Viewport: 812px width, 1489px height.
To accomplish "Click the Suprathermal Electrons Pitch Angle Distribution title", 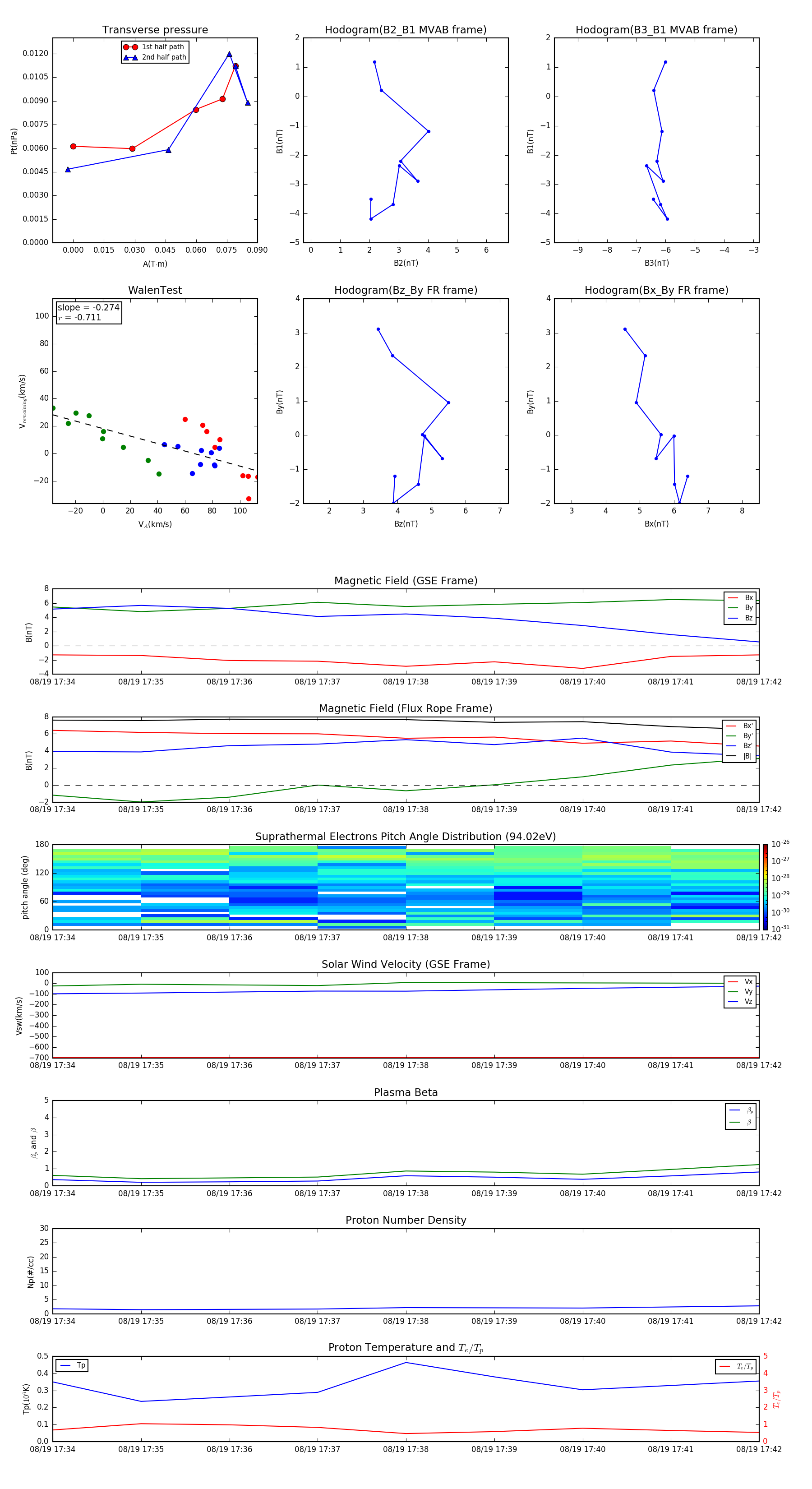I will 406,837.
